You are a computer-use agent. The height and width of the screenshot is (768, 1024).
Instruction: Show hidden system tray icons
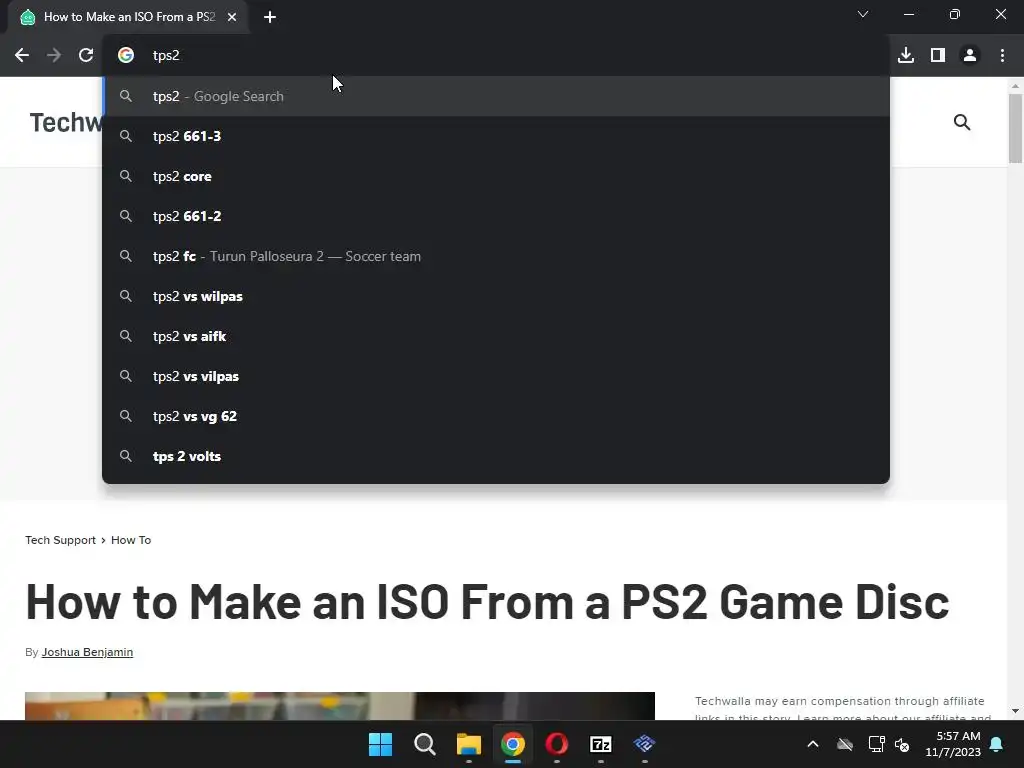tap(813, 744)
